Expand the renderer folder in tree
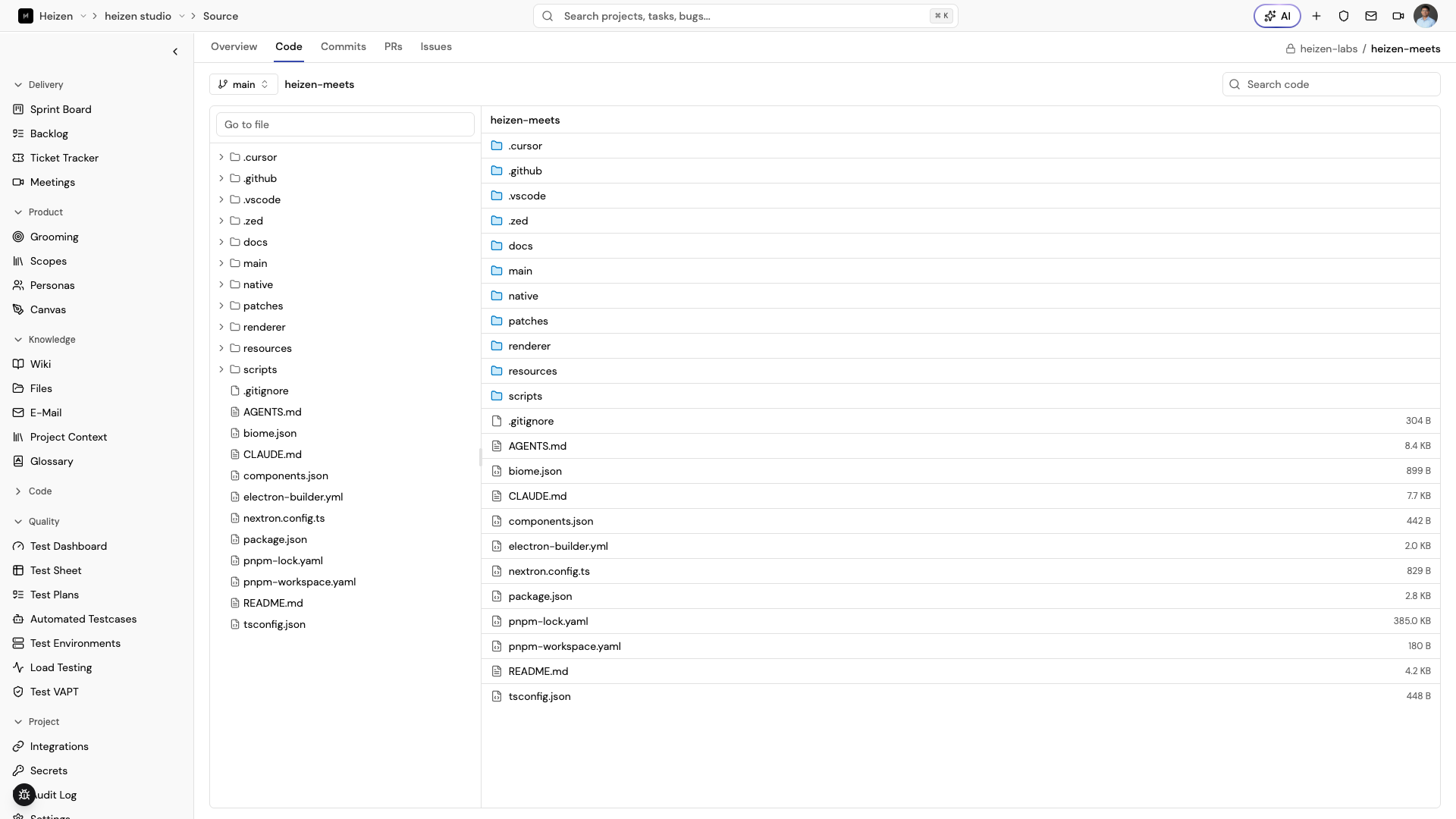Image resolution: width=1456 pixels, height=819 pixels. coord(221,327)
